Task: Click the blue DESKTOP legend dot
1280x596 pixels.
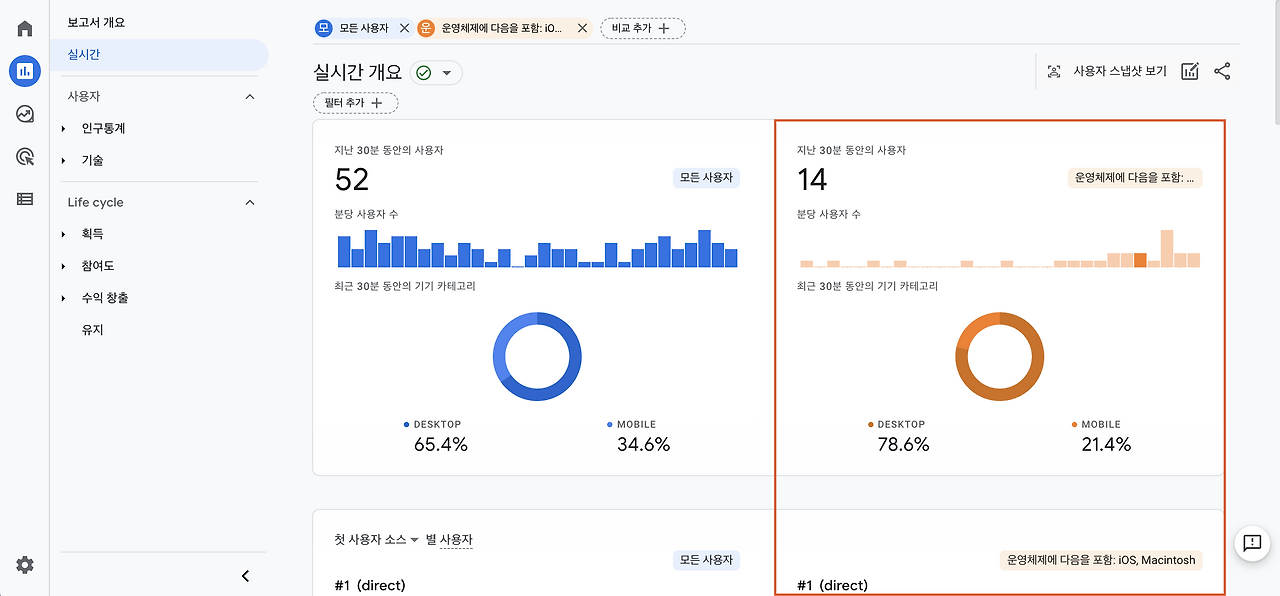Action: [x=407, y=425]
